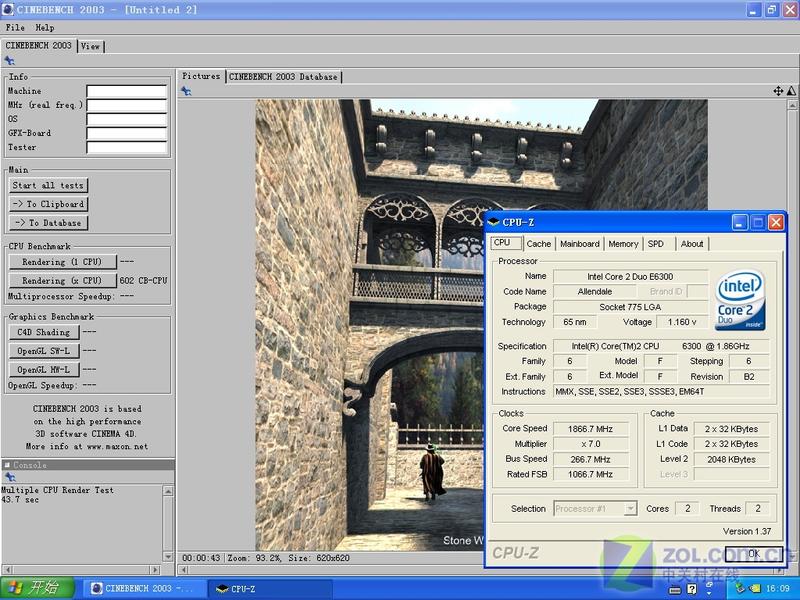Click the 16:09 system clock
The image size is (800, 600).
click(x=778, y=589)
